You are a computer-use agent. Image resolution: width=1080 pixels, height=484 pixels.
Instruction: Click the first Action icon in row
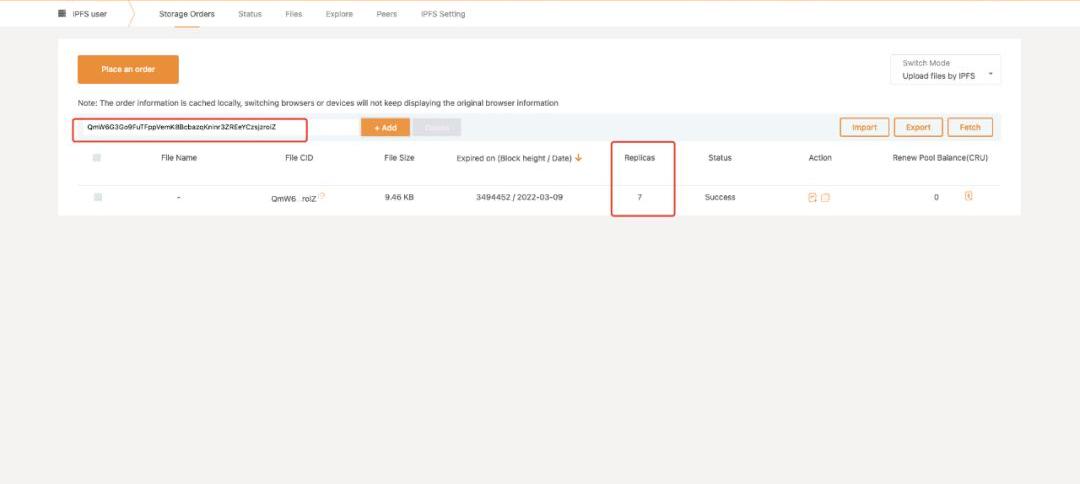point(813,198)
